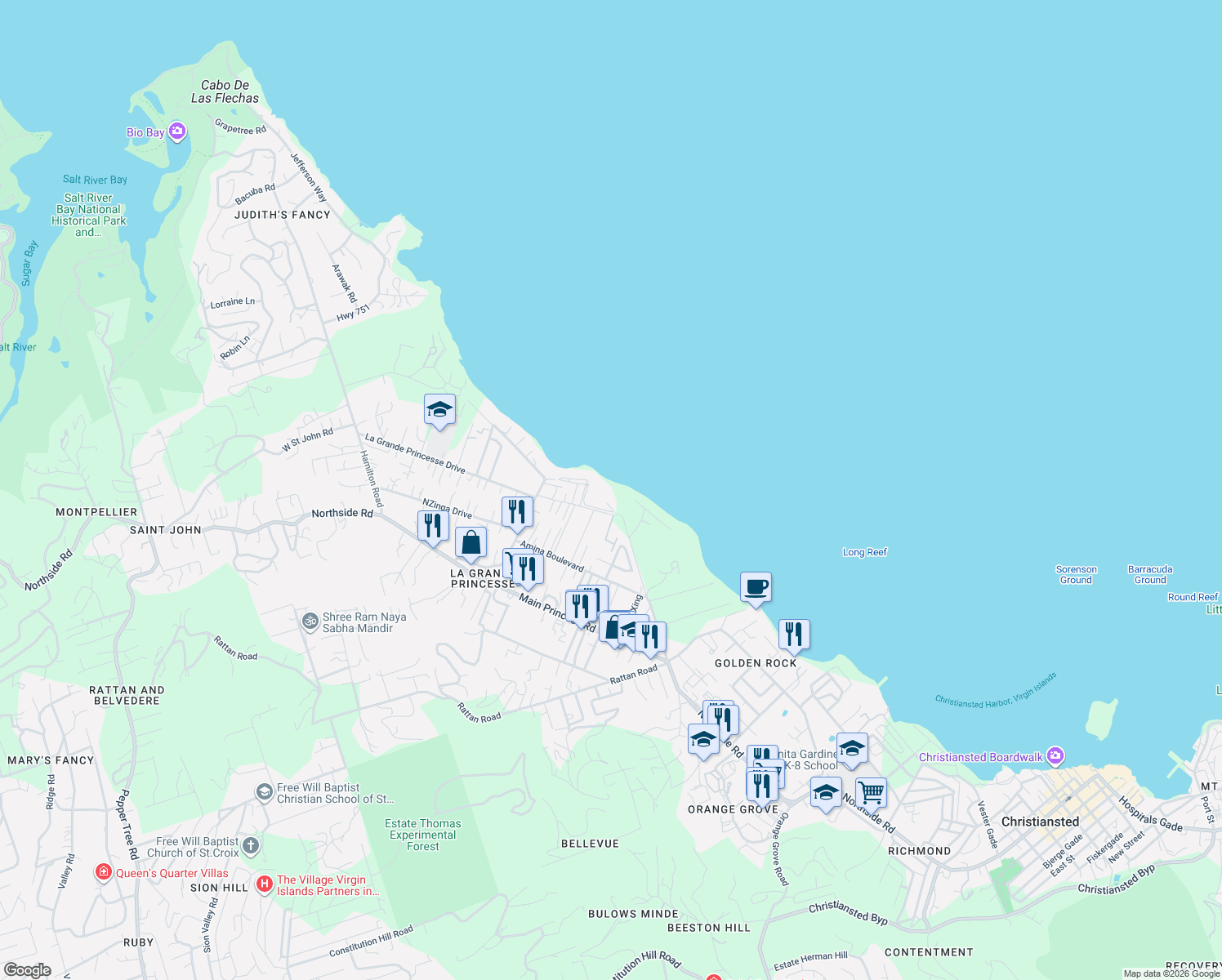Click the Montpellier neighborhood label
The width and height of the screenshot is (1222, 980).
tap(96, 512)
